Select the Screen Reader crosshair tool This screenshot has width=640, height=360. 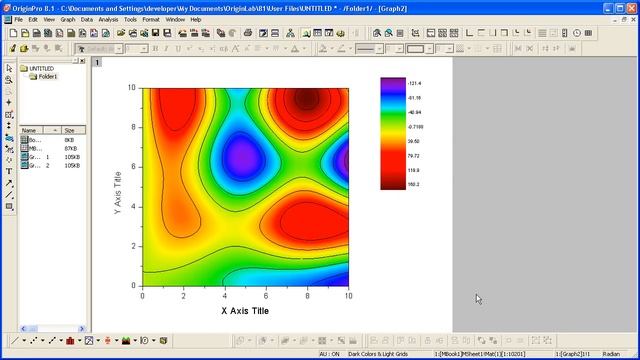click(x=9, y=102)
